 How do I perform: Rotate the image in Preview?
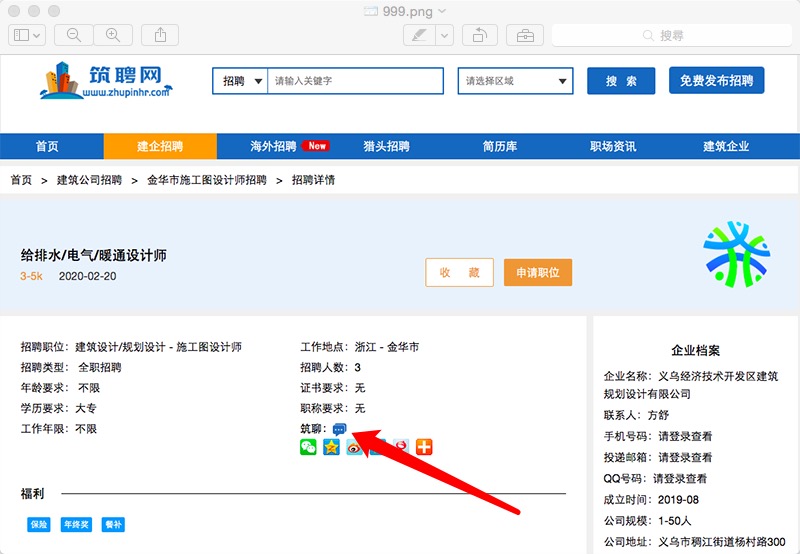click(x=478, y=35)
